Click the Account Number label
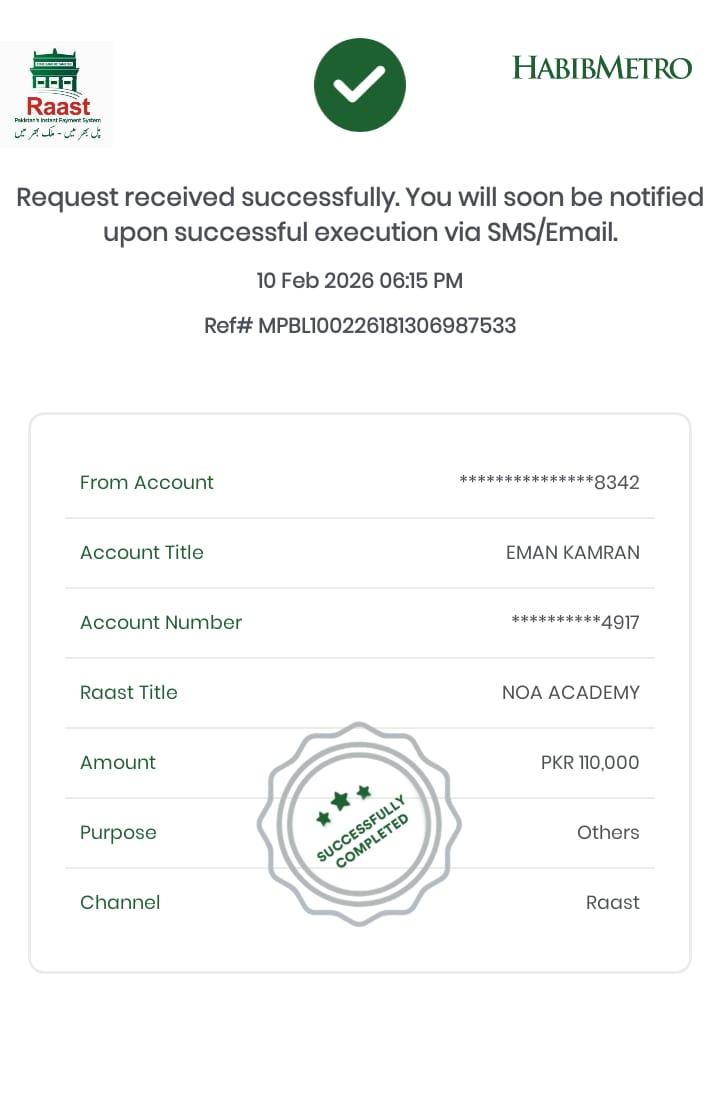The image size is (720, 1102). click(x=161, y=623)
